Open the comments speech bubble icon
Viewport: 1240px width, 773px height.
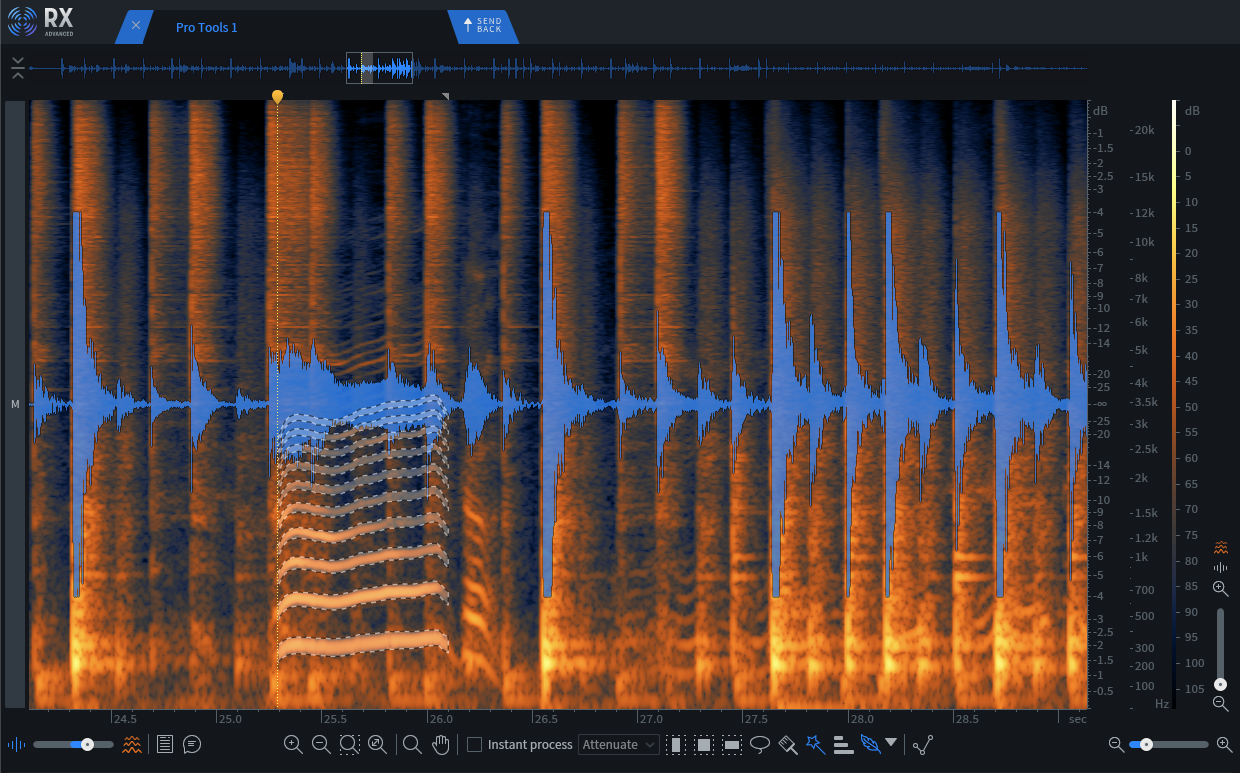(192, 744)
